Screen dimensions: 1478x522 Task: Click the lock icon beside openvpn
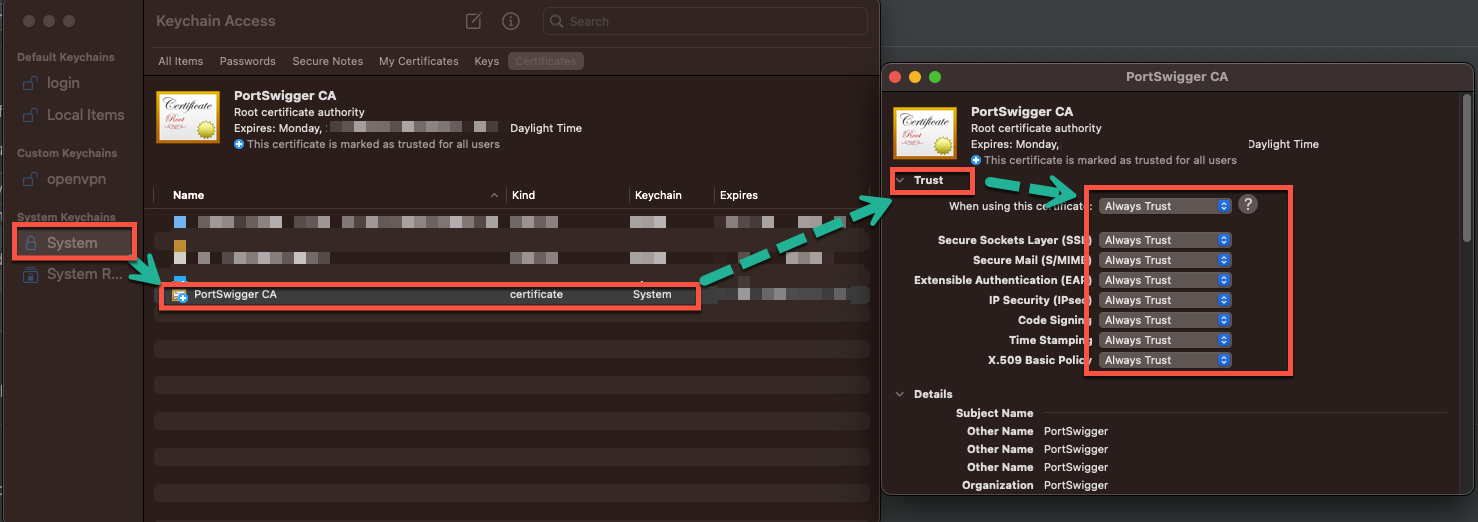(x=31, y=179)
